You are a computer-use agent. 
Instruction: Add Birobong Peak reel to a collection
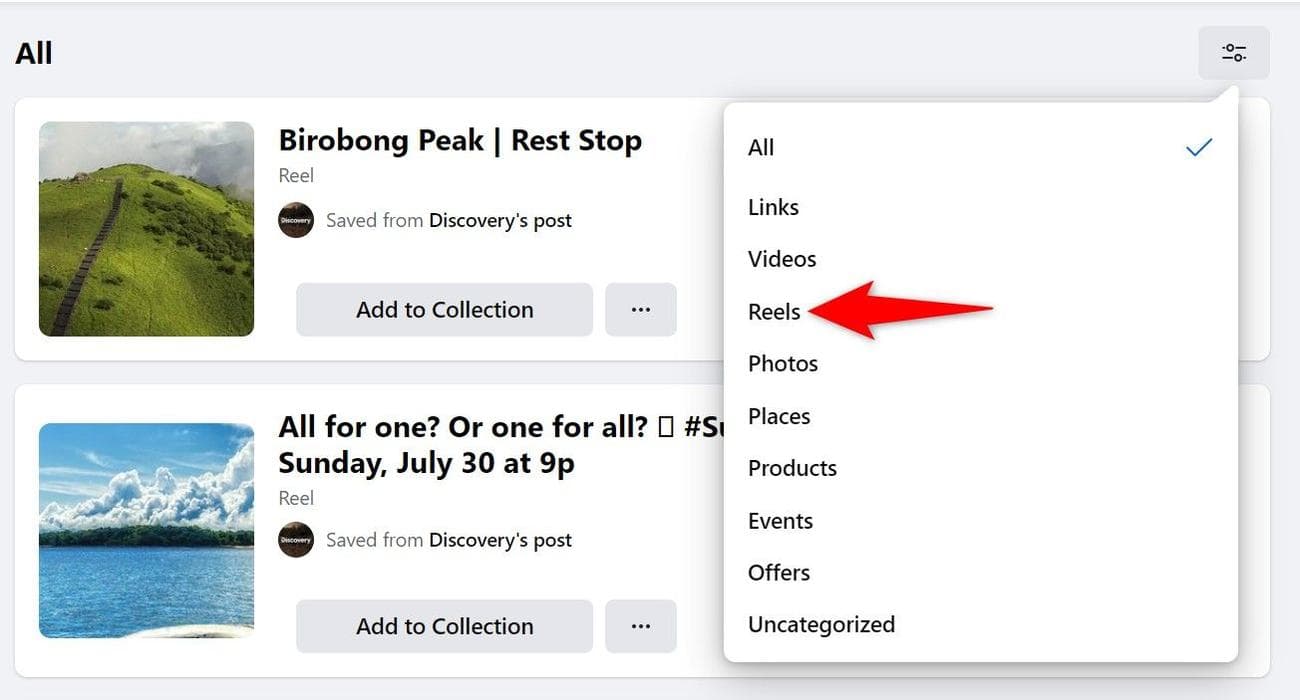(x=444, y=310)
